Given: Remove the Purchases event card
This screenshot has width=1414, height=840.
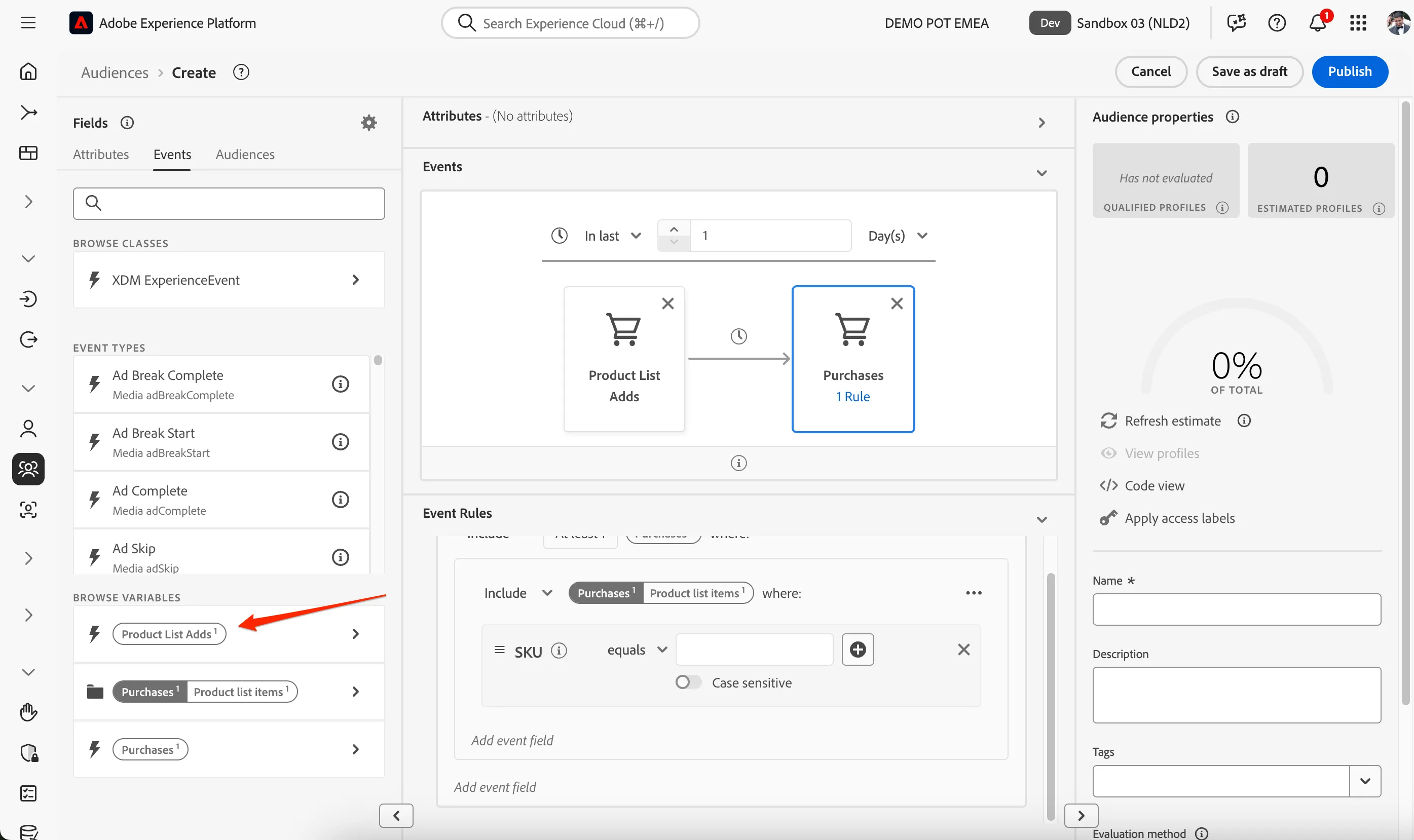Looking at the screenshot, I should tap(897, 303).
